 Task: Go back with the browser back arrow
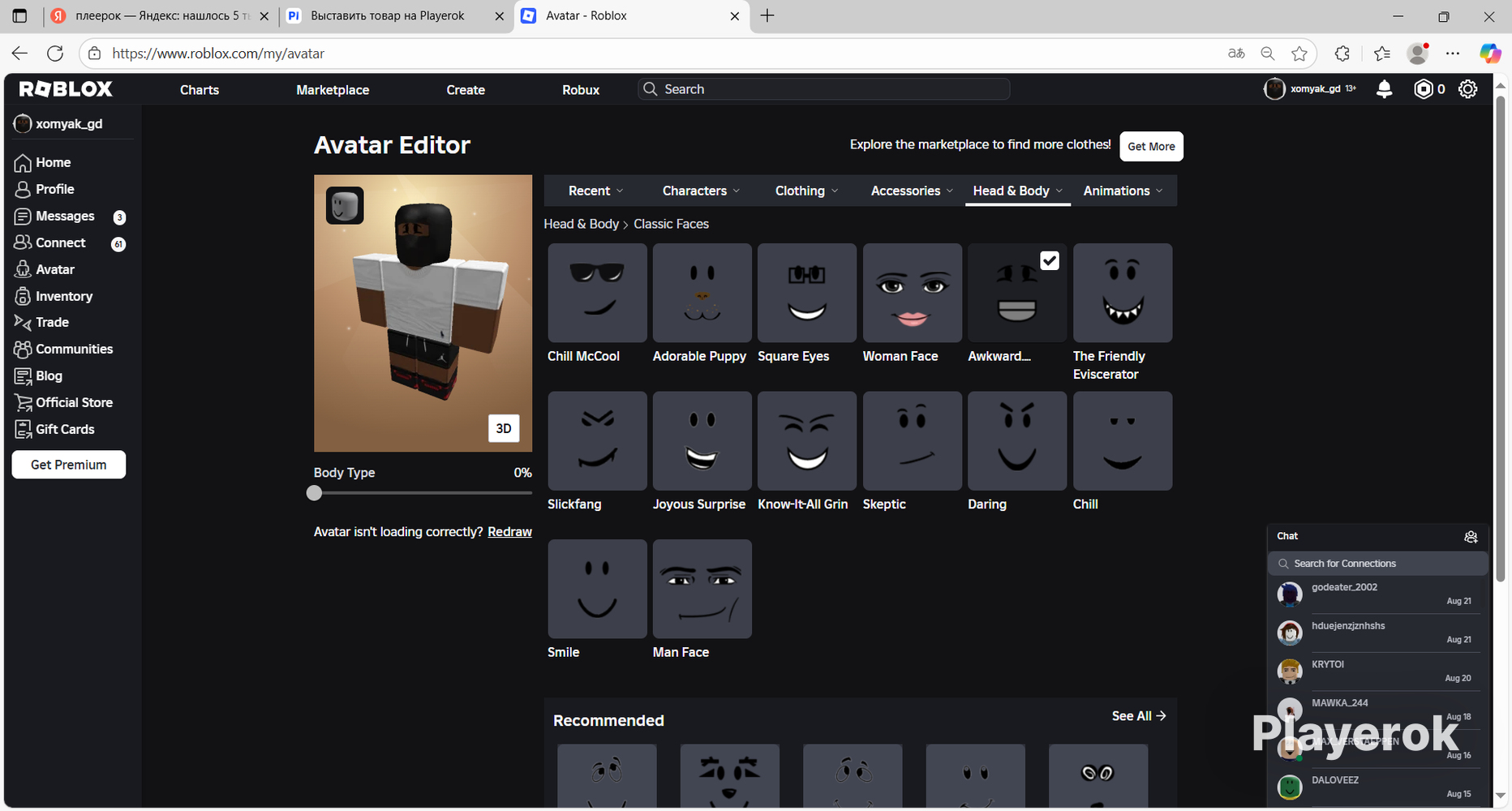click(x=19, y=54)
